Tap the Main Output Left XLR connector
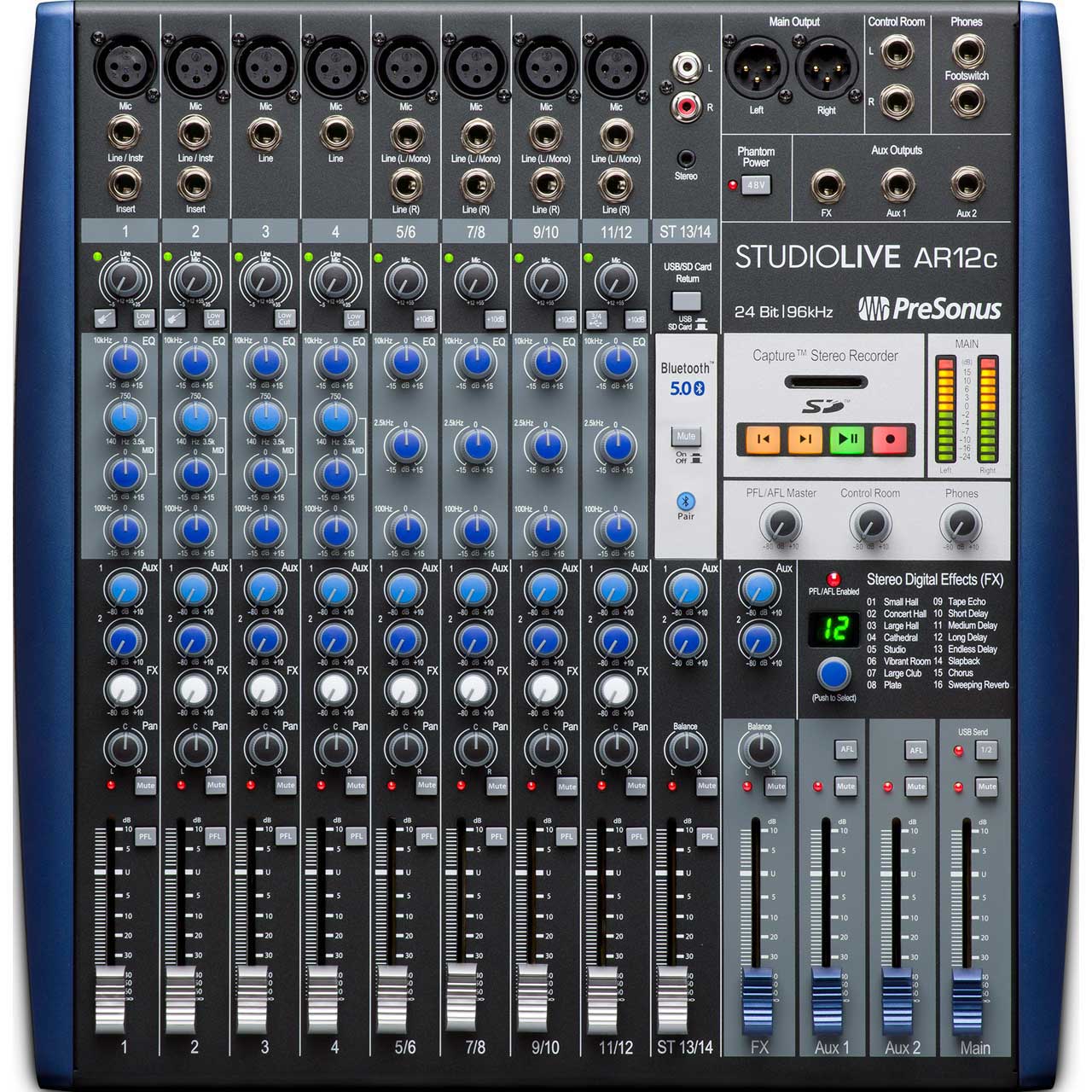The width and height of the screenshot is (1092, 1092). tap(756, 68)
